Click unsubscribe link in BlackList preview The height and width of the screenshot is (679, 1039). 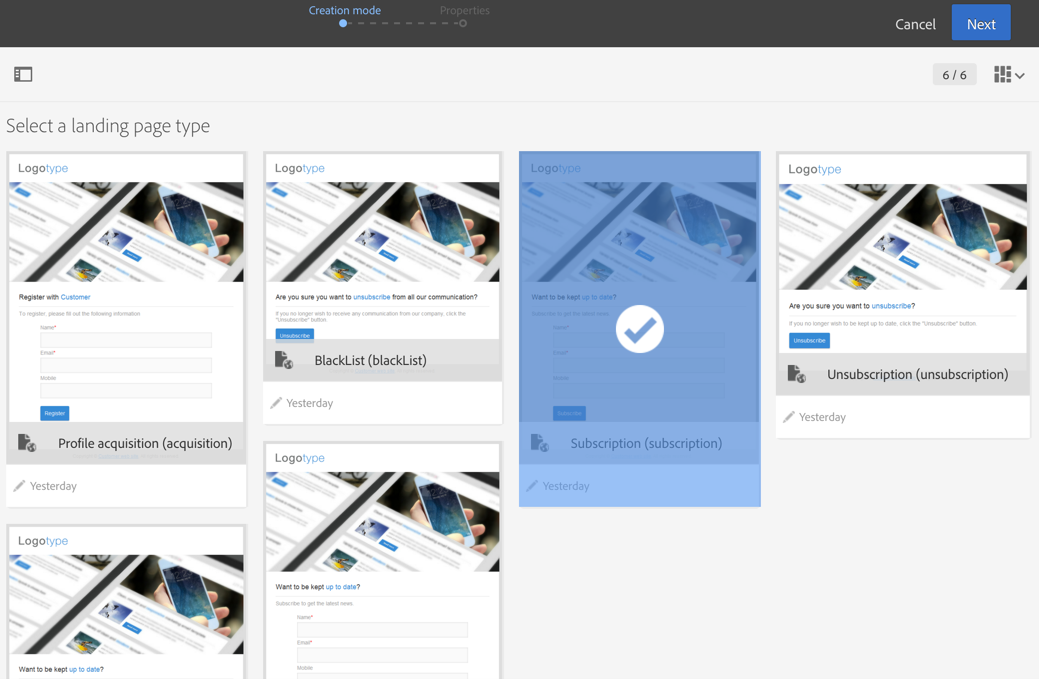click(x=372, y=297)
